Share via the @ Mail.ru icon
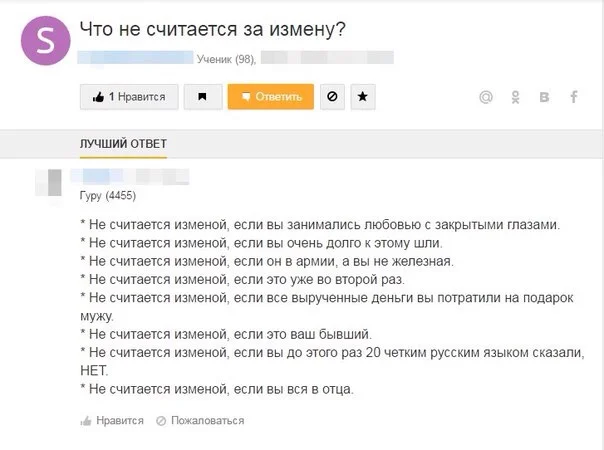The height and width of the screenshot is (450, 604). tap(486, 97)
